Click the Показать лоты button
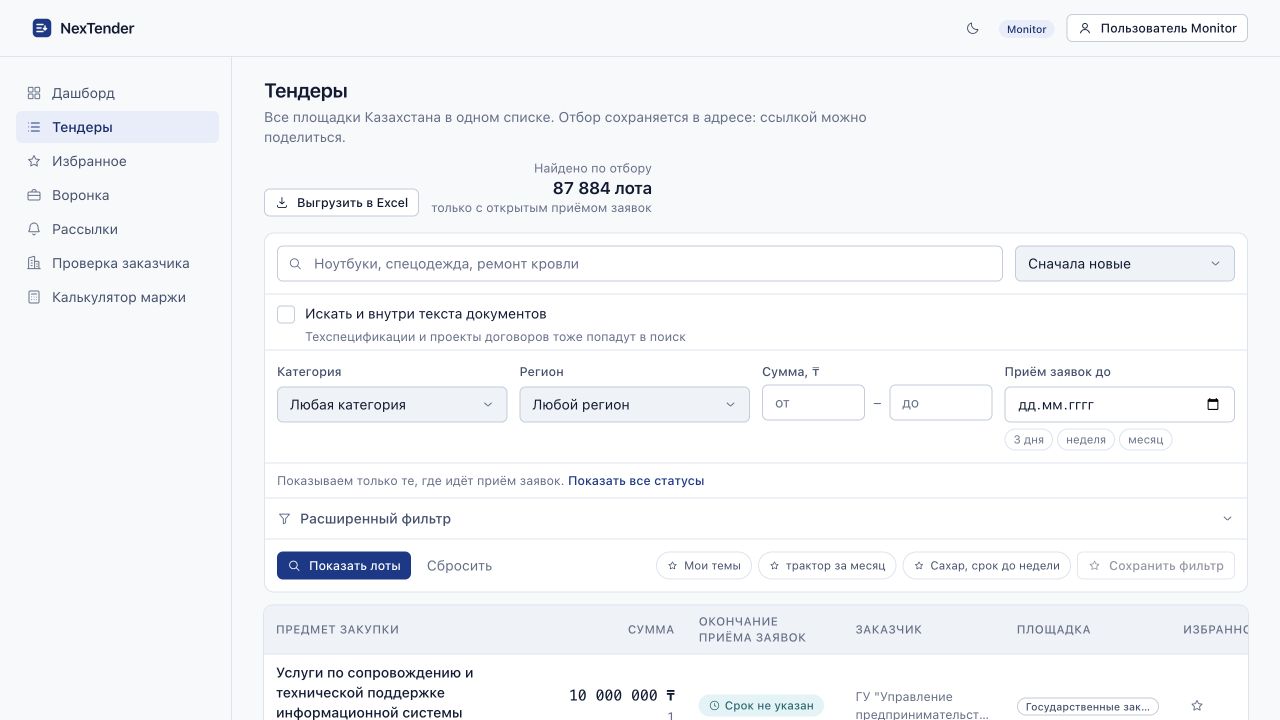The image size is (1280, 720). pyautogui.click(x=344, y=565)
